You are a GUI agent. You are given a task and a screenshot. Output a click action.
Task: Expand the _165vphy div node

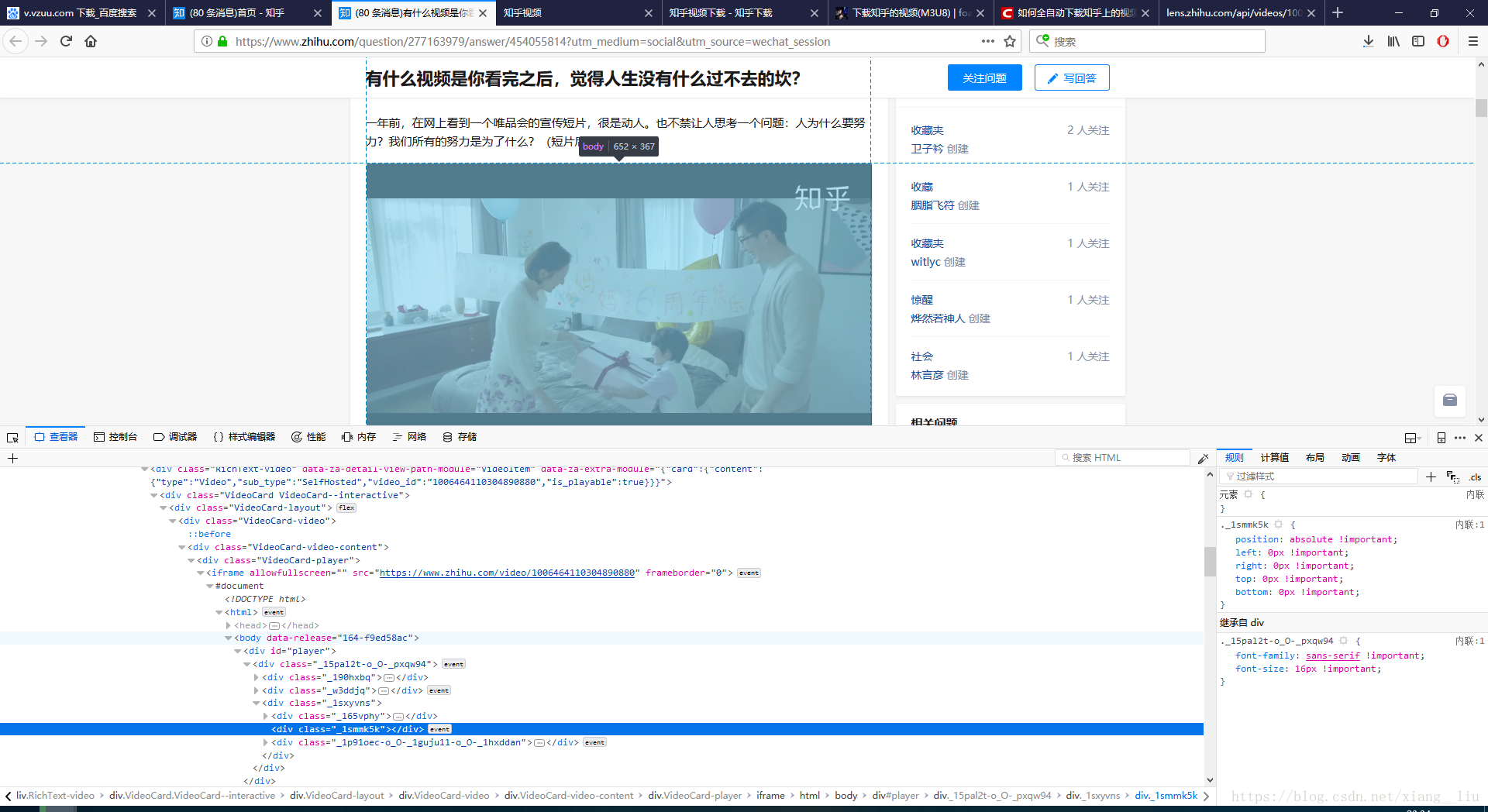(266, 717)
